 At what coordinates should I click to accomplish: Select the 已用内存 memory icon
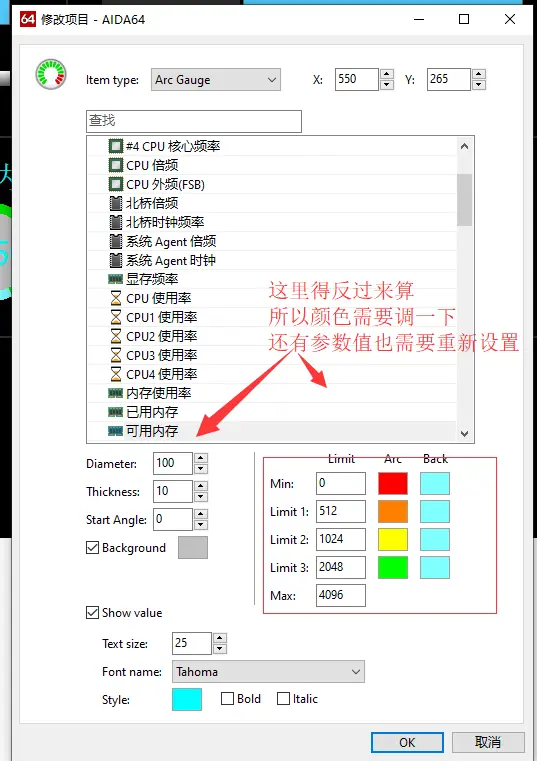point(116,412)
